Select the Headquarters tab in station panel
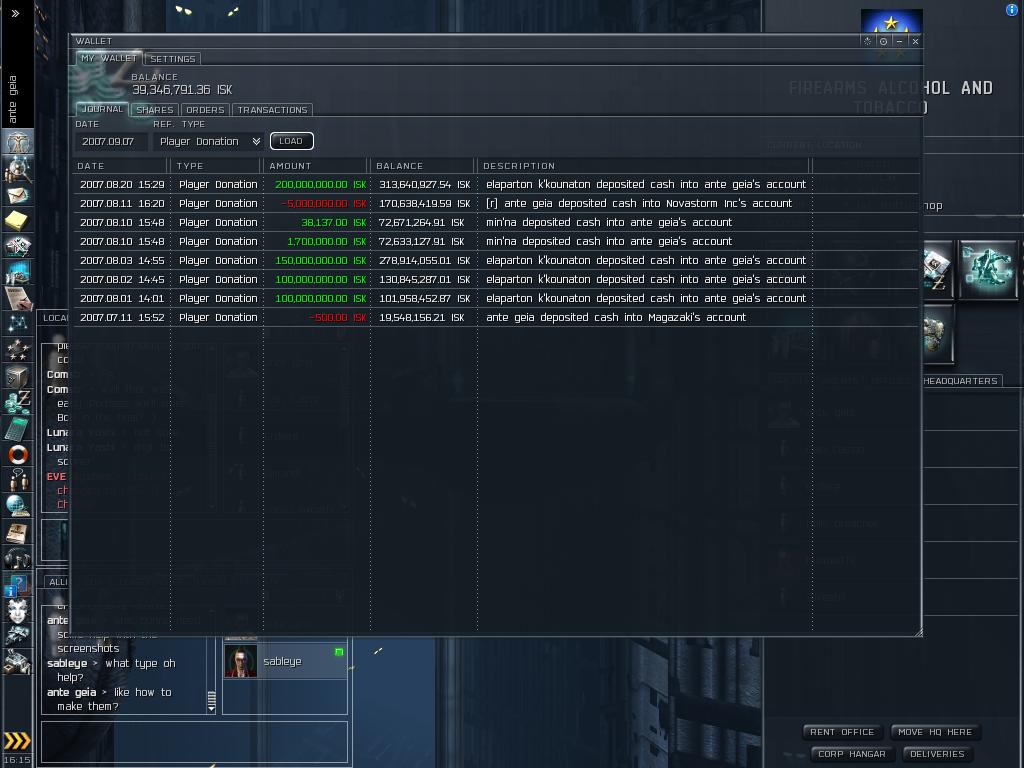Image resolution: width=1024 pixels, height=768 pixels. pos(961,381)
